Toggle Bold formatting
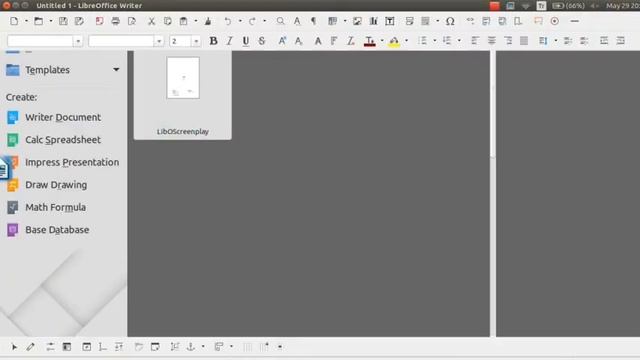Screen dimensions: 640x360 pos(213,41)
